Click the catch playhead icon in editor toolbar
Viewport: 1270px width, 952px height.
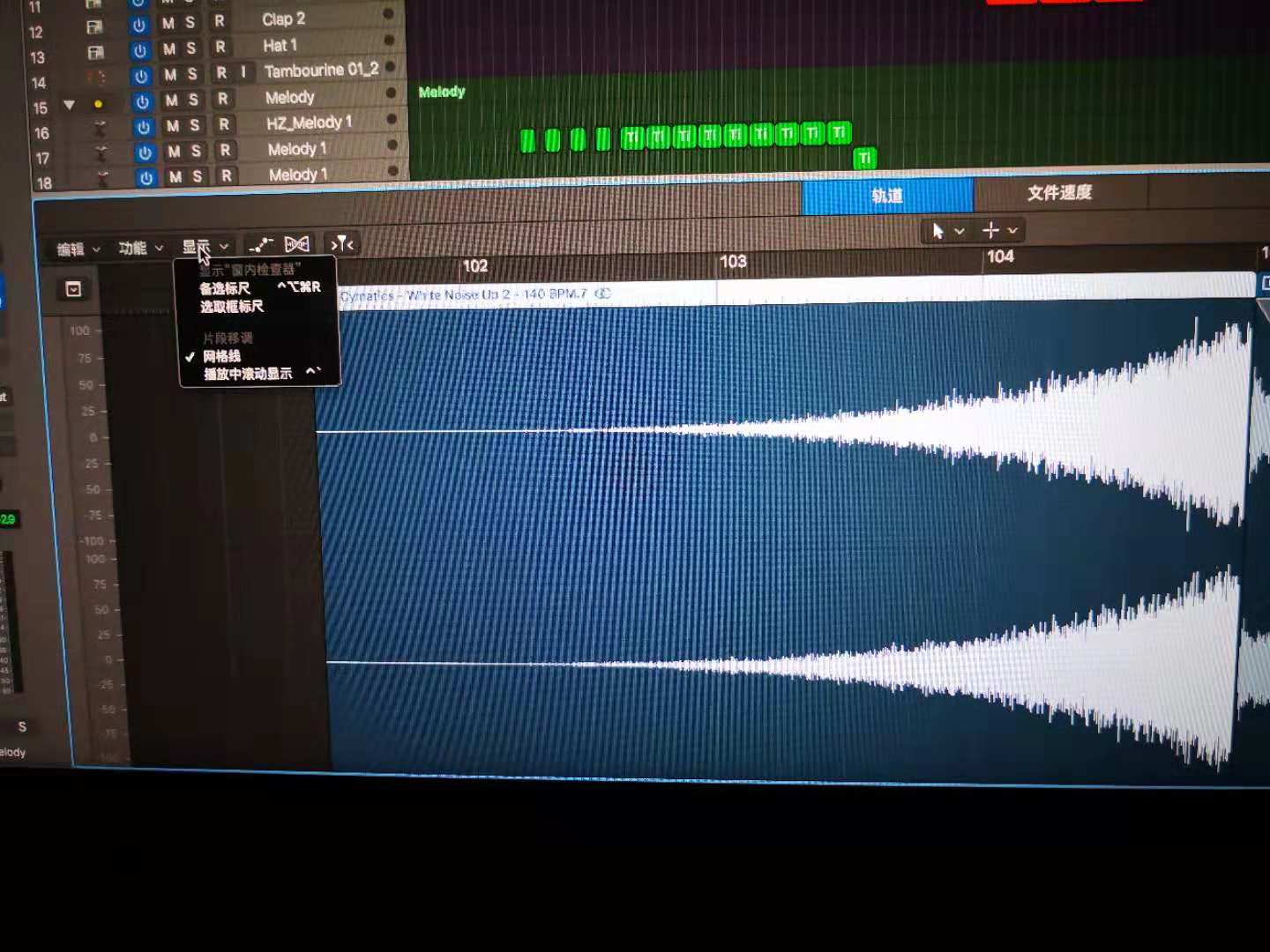342,243
